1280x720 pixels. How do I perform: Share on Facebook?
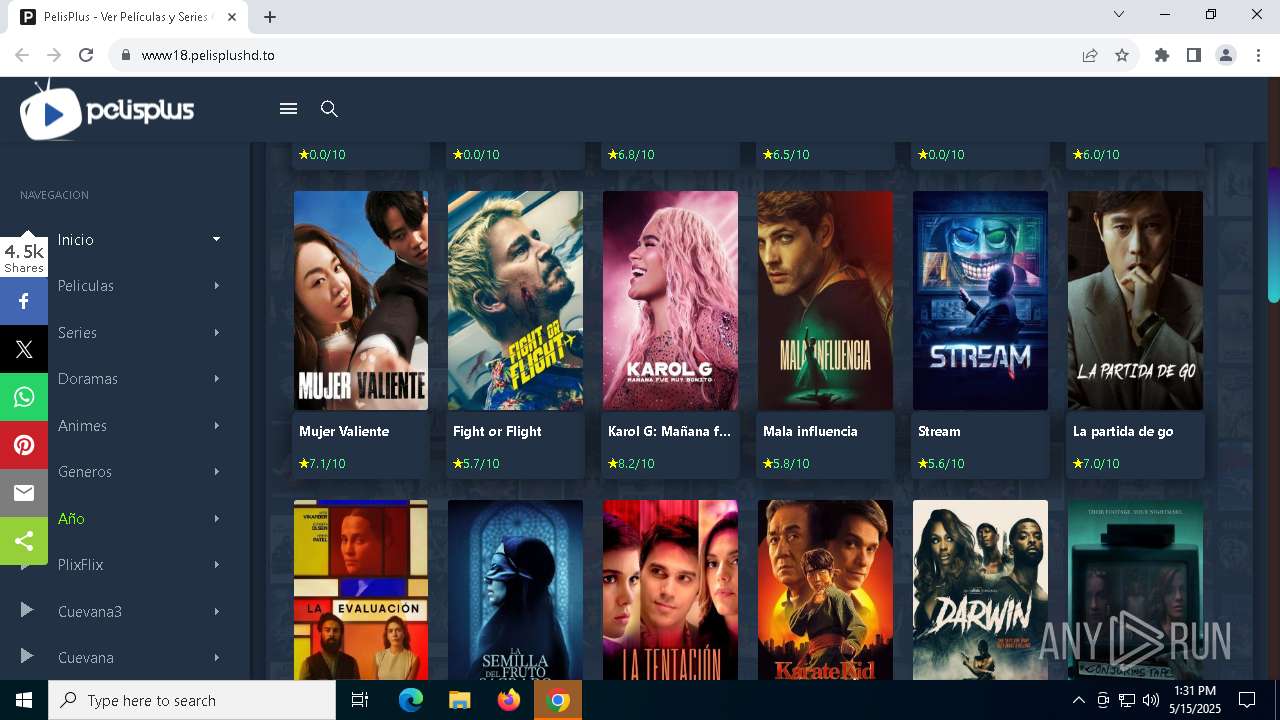point(24,301)
